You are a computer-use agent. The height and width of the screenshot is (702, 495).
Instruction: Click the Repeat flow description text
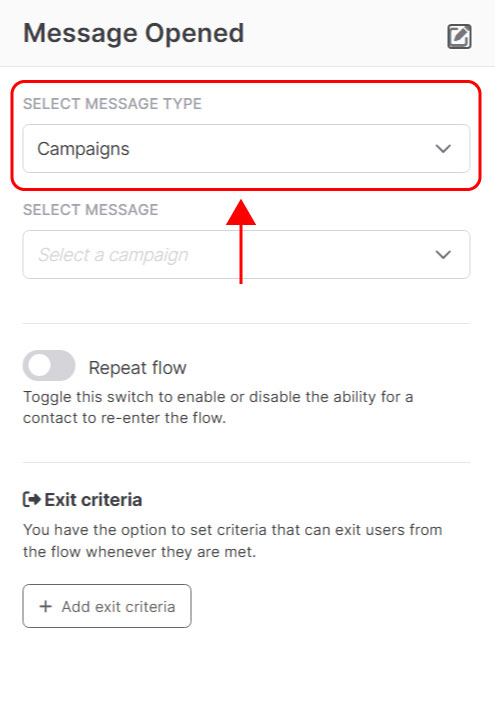pos(218,407)
